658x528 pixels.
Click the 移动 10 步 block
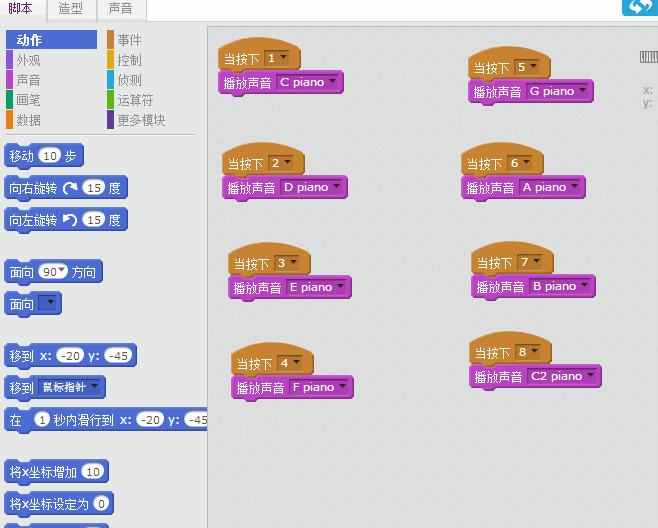(x=44, y=156)
